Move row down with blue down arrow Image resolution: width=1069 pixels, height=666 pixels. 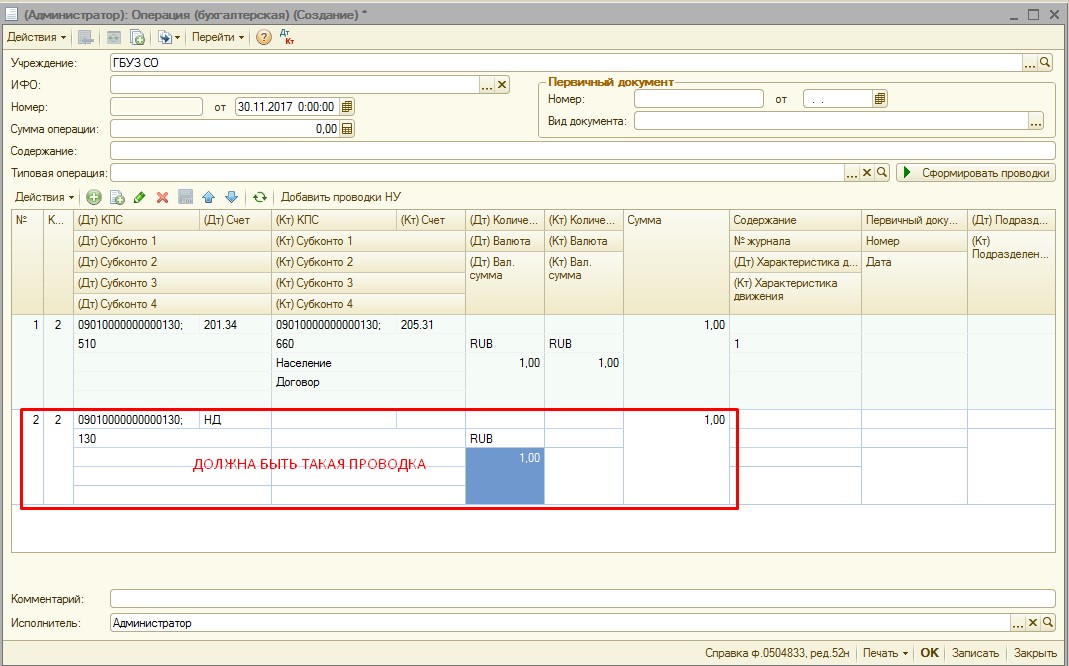pos(231,198)
